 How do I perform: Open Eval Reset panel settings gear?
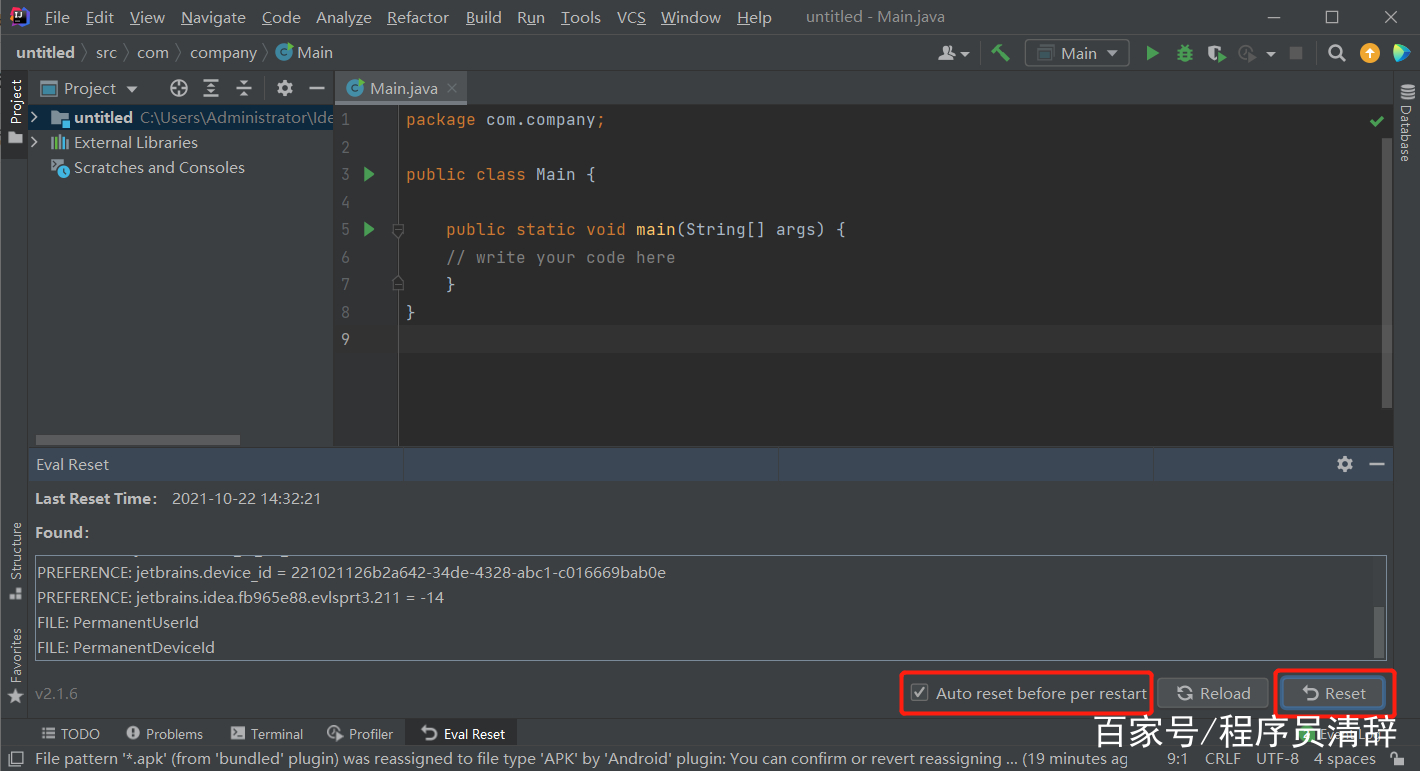tap(1345, 464)
